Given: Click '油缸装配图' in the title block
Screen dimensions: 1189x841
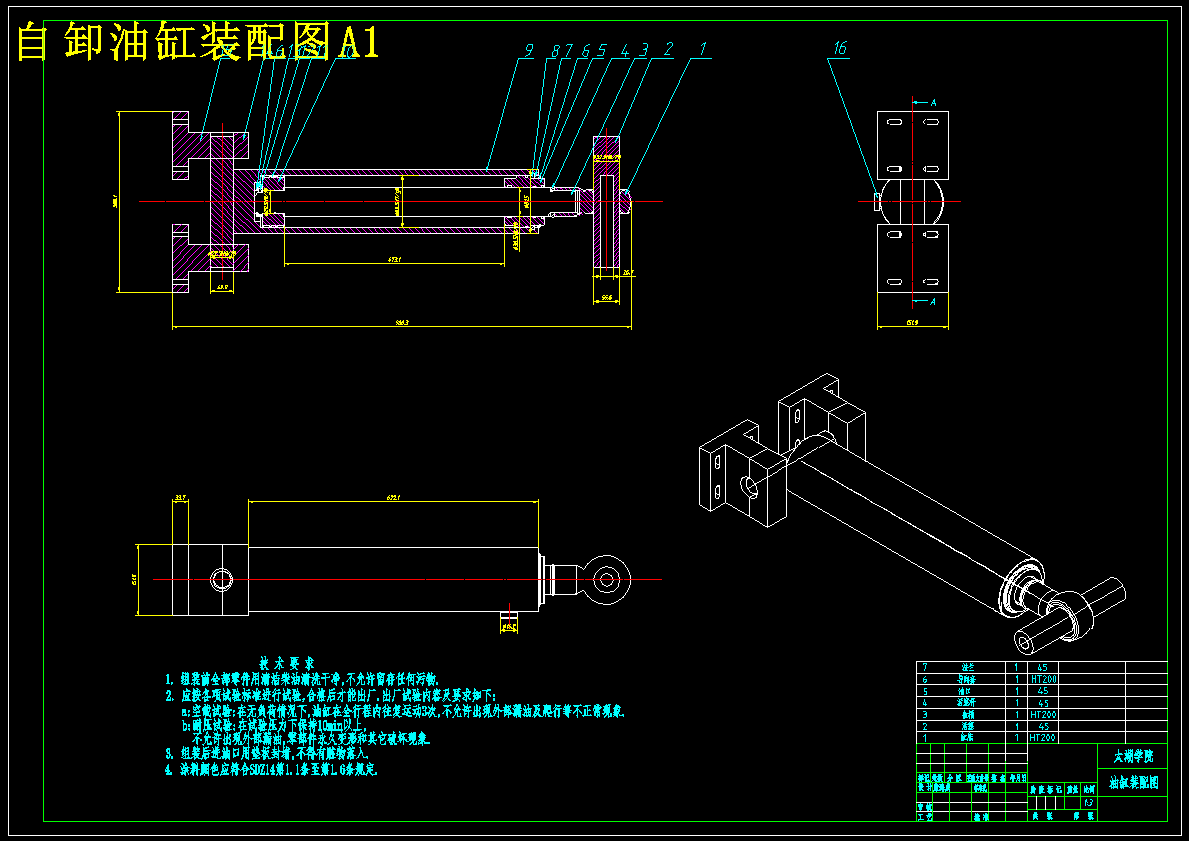Looking at the screenshot, I should [1133, 783].
